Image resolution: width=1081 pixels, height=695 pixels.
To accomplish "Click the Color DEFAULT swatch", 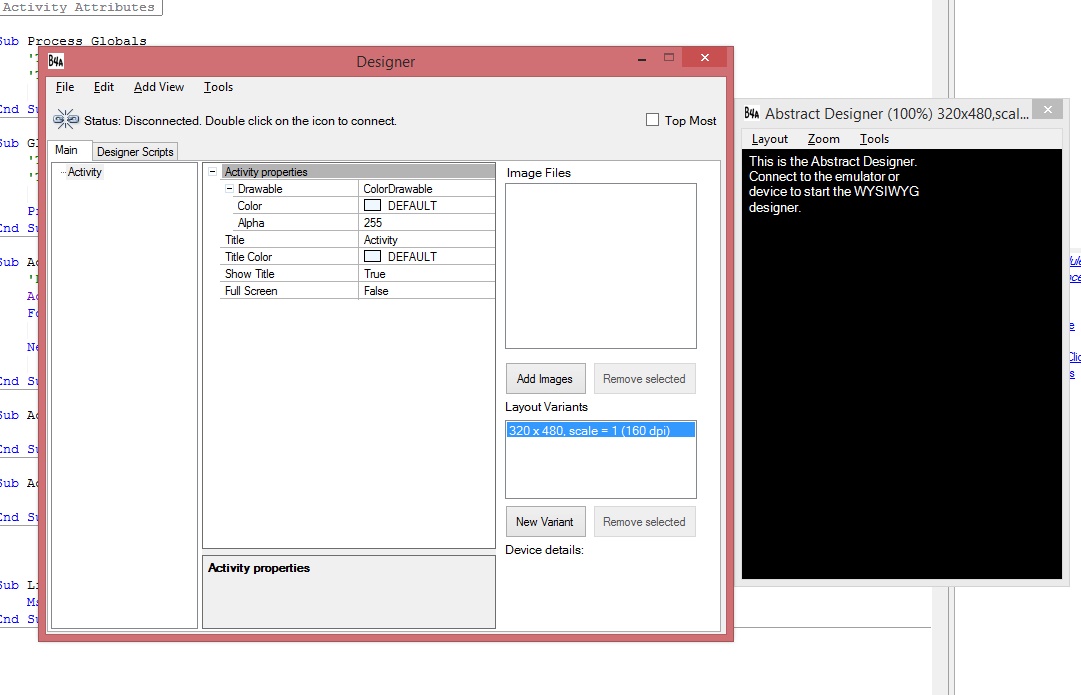I will pos(372,205).
